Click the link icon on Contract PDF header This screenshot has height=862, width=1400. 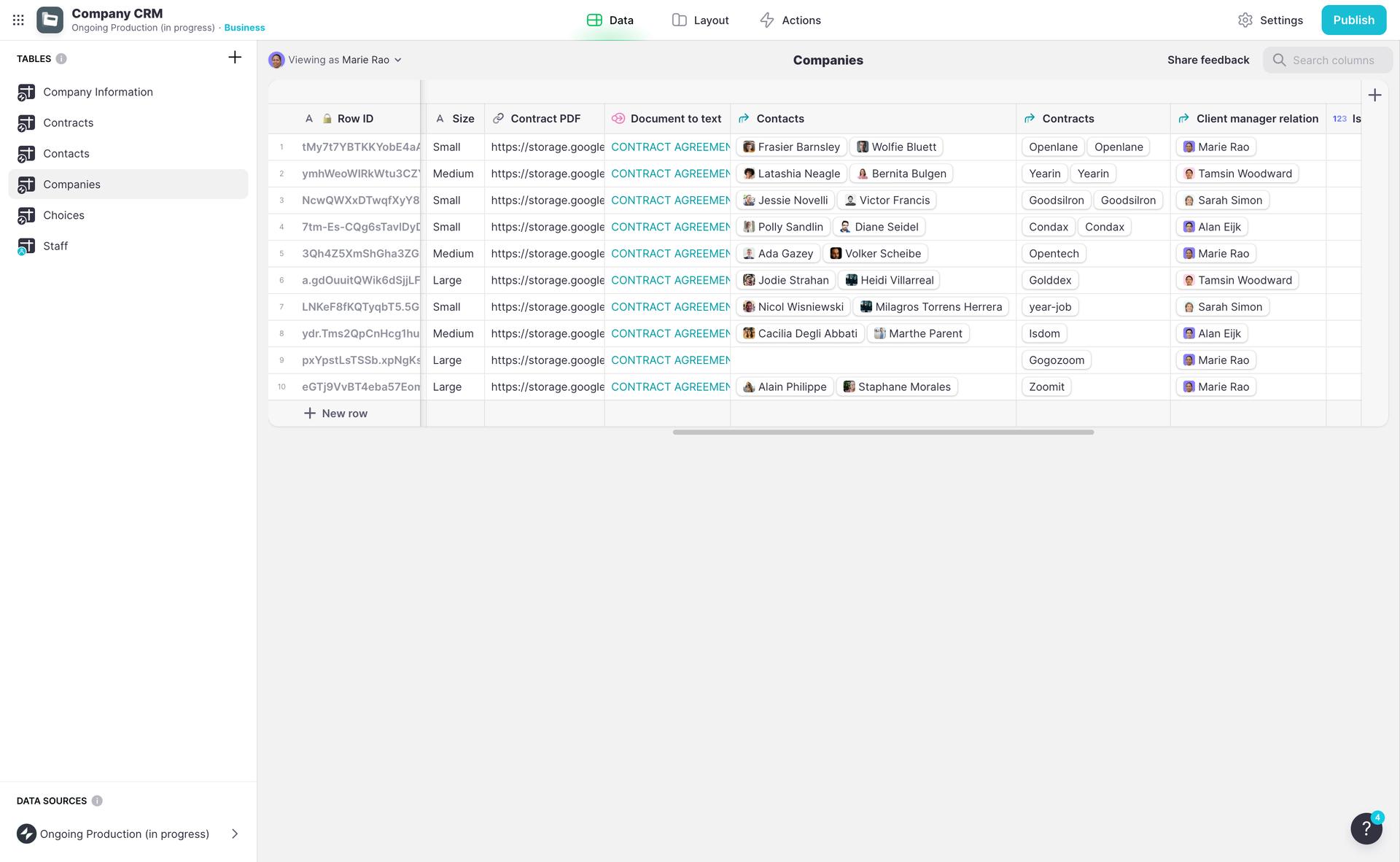click(499, 118)
